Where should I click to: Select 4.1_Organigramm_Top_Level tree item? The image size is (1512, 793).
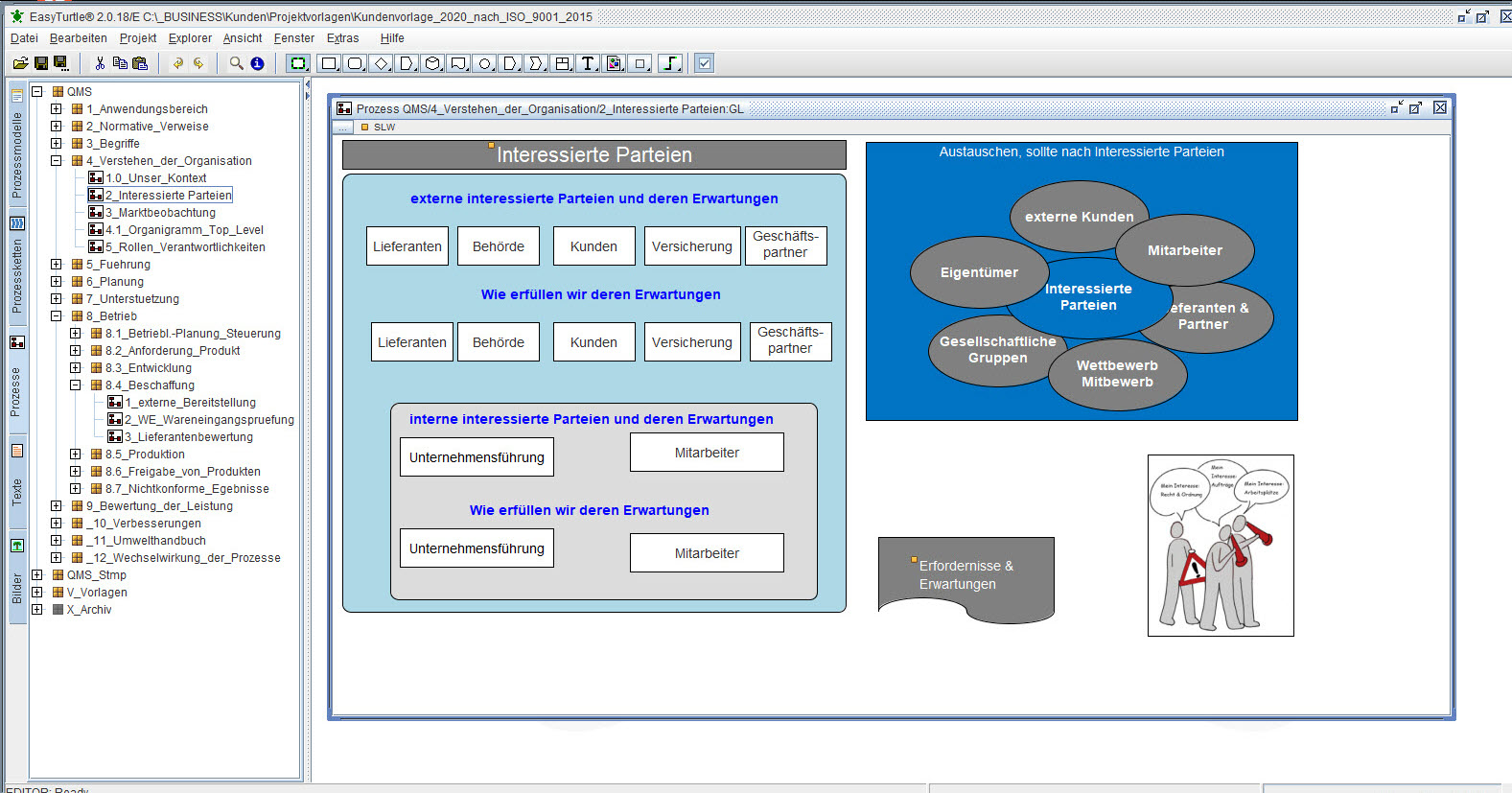coord(184,230)
